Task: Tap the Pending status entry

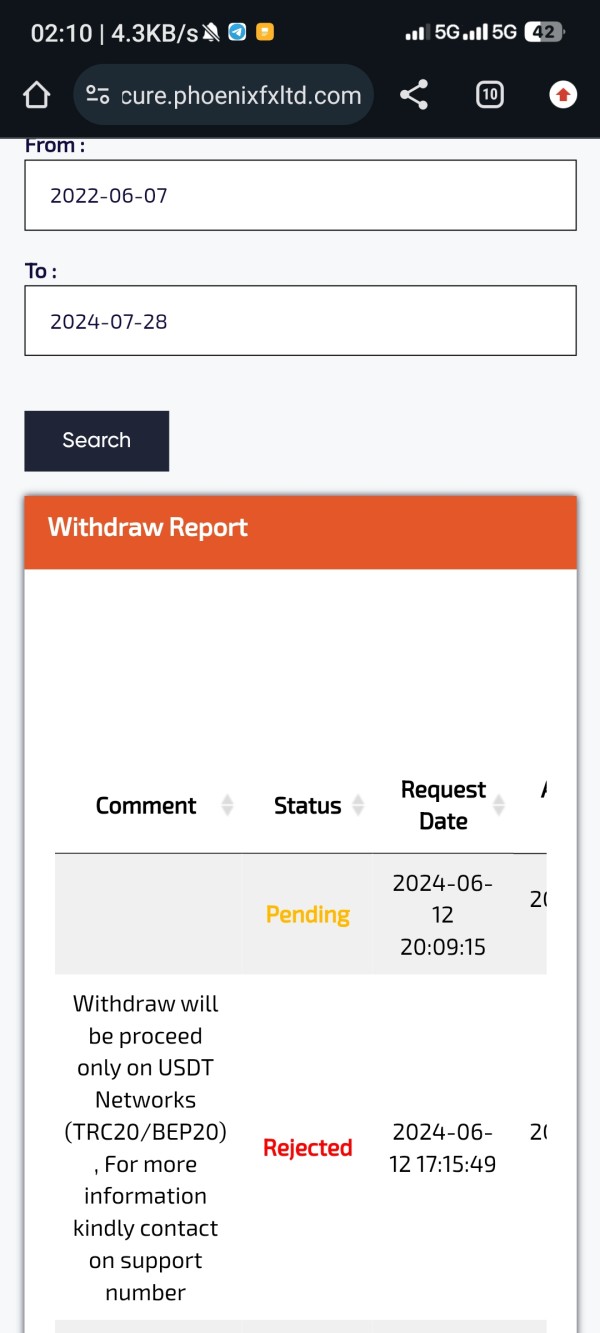Action: pos(308,914)
